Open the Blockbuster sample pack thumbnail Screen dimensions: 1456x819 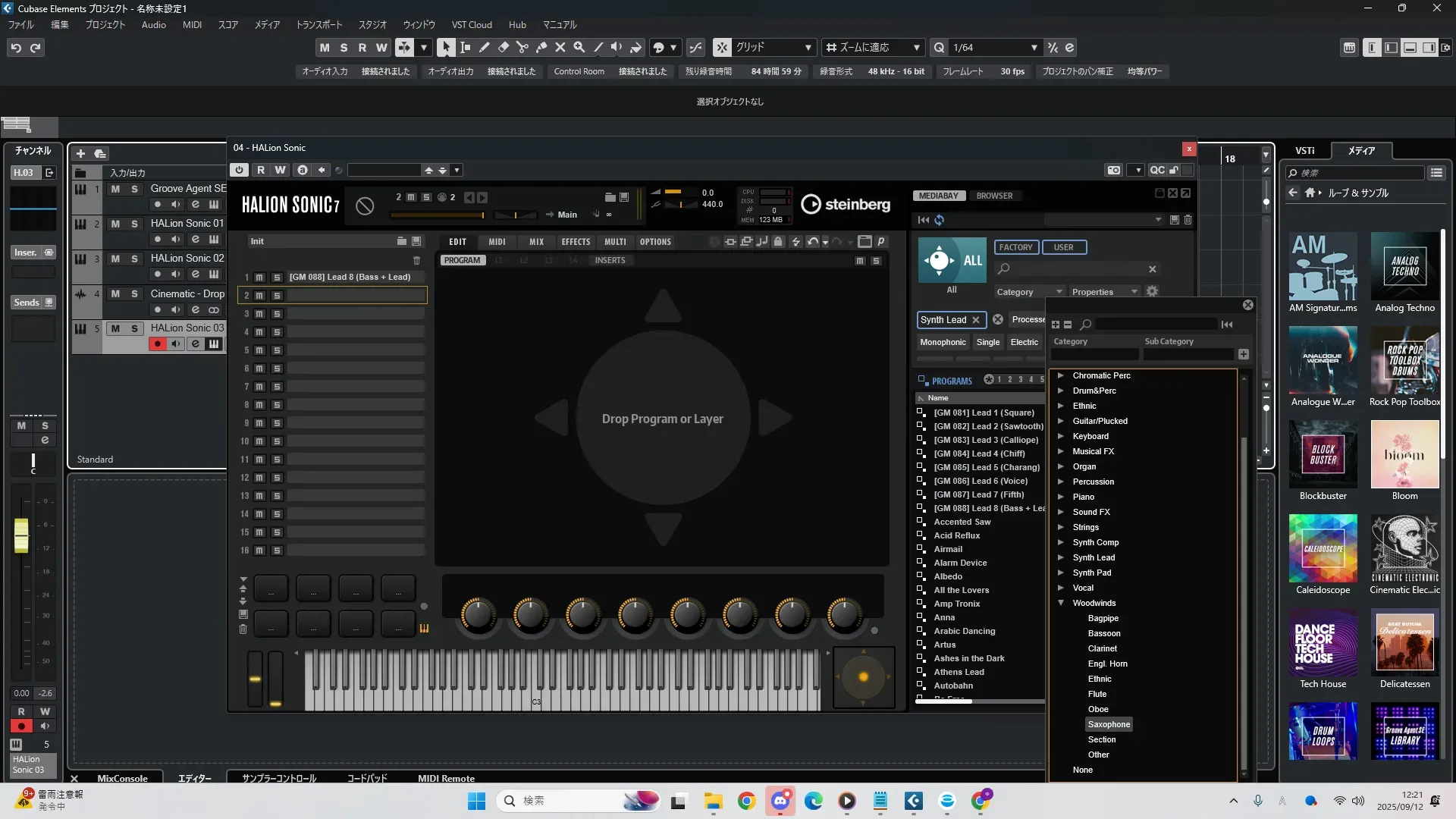click(x=1323, y=453)
